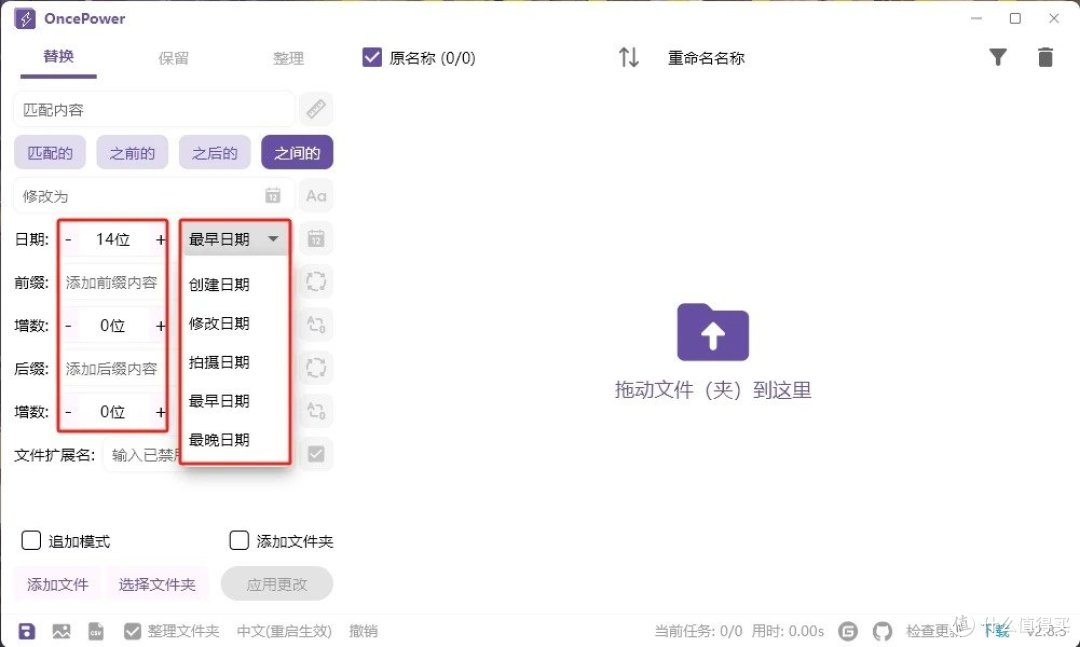Select the 之后的 mode toggle
Viewport: 1080px width, 647px height.
(x=214, y=152)
